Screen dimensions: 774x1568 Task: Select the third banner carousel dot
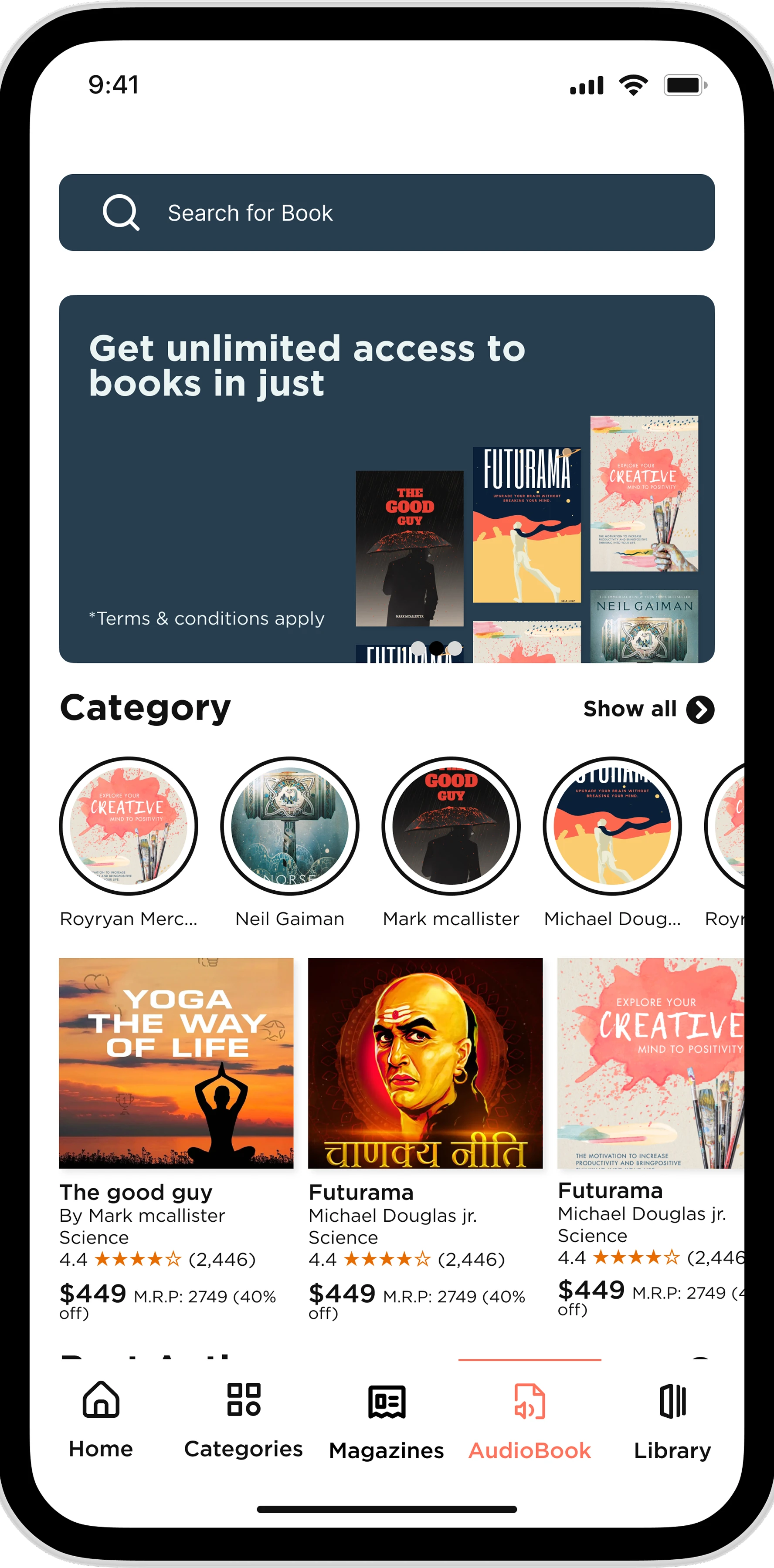[x=455, y=648]
